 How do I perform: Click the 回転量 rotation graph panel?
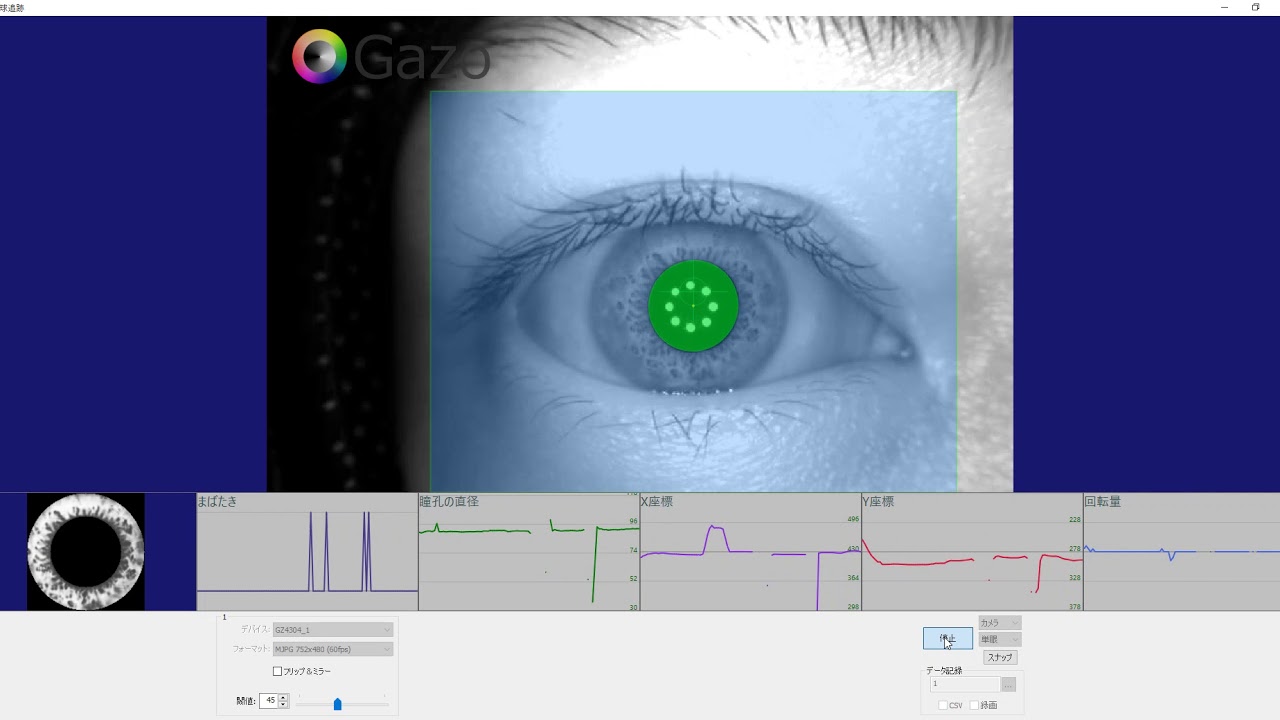1182,551
